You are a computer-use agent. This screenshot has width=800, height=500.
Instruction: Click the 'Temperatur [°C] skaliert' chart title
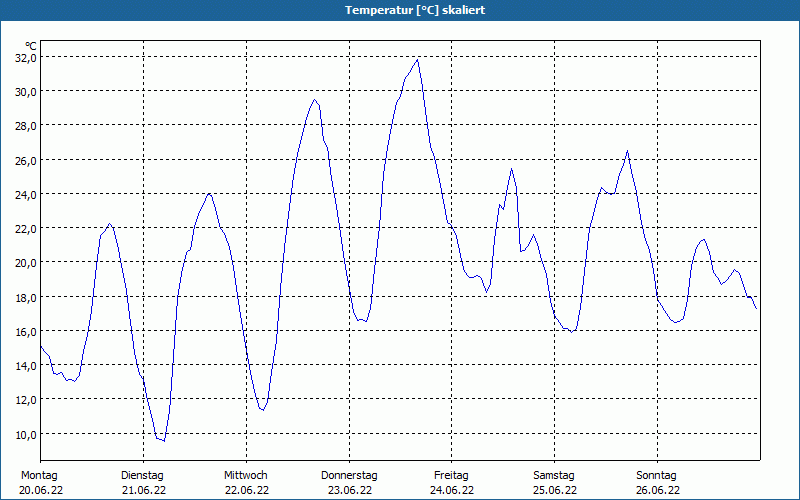click(x=400, y=10)
